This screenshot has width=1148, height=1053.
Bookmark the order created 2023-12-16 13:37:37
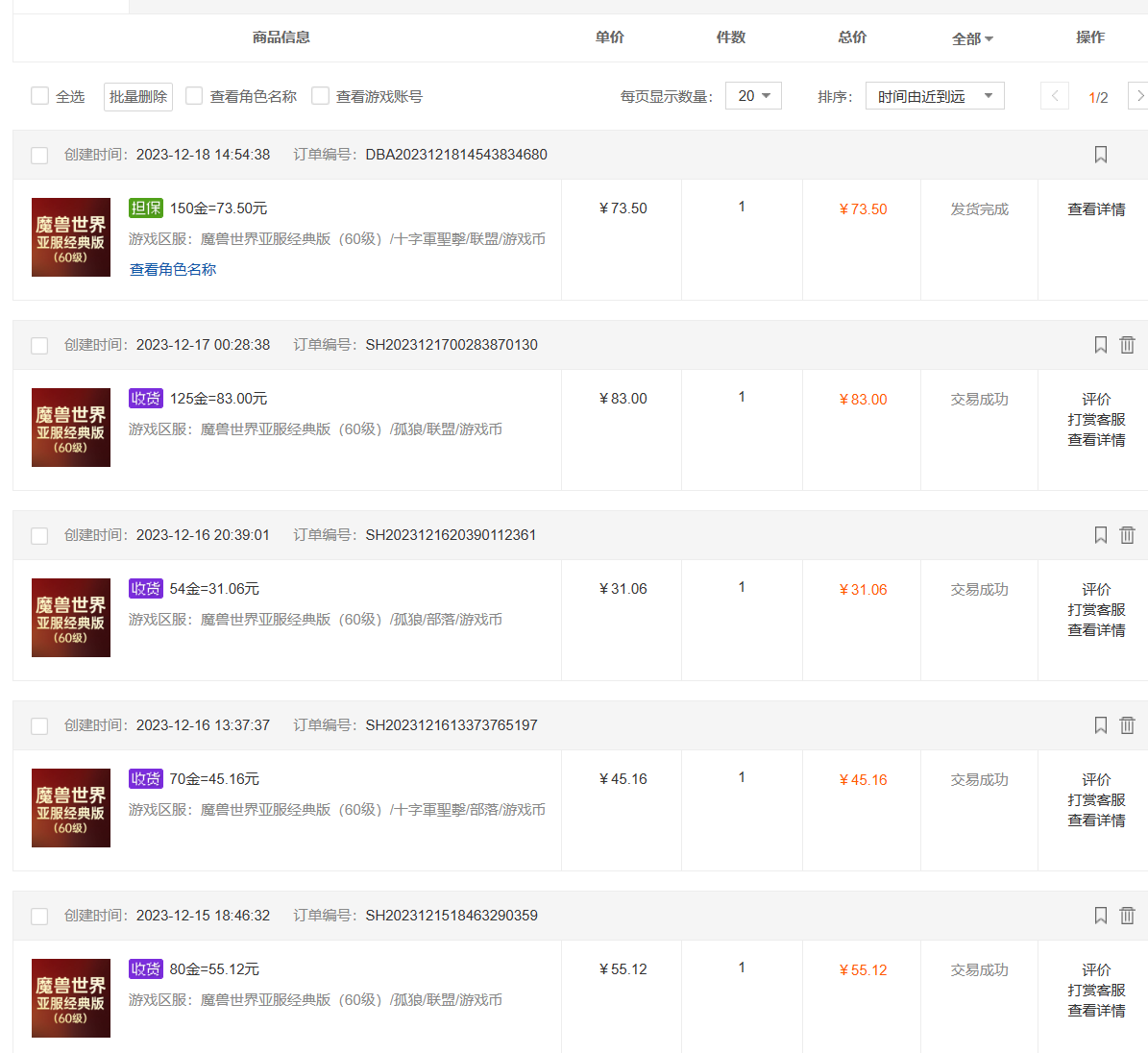(1100, 724)
